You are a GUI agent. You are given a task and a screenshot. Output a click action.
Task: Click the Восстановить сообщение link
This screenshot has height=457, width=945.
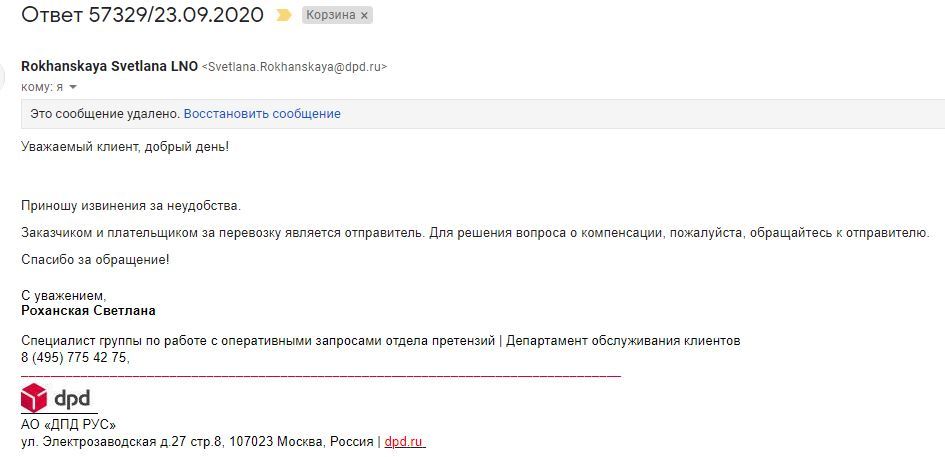point(262,114)
